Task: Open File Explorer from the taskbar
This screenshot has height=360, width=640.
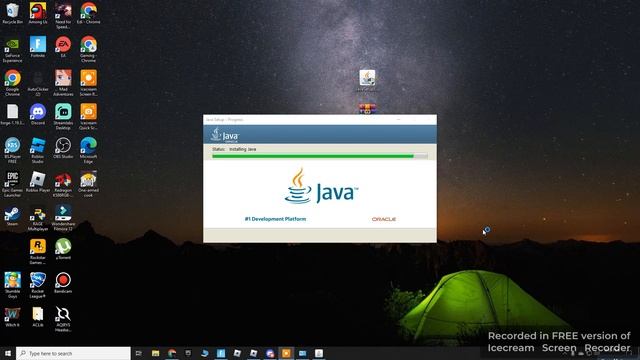Action: pos(156,353)
